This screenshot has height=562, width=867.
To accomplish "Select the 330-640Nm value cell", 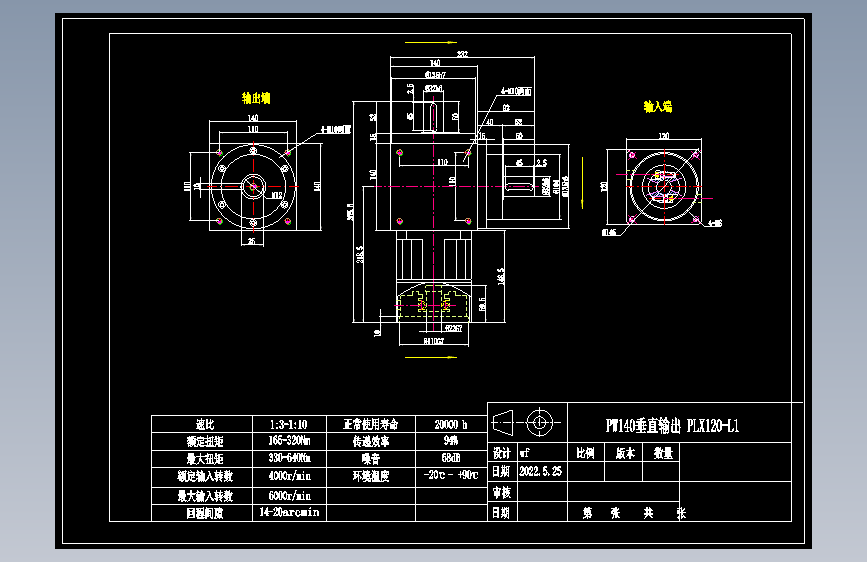I will pyautogui.click(x=289, y=458).
